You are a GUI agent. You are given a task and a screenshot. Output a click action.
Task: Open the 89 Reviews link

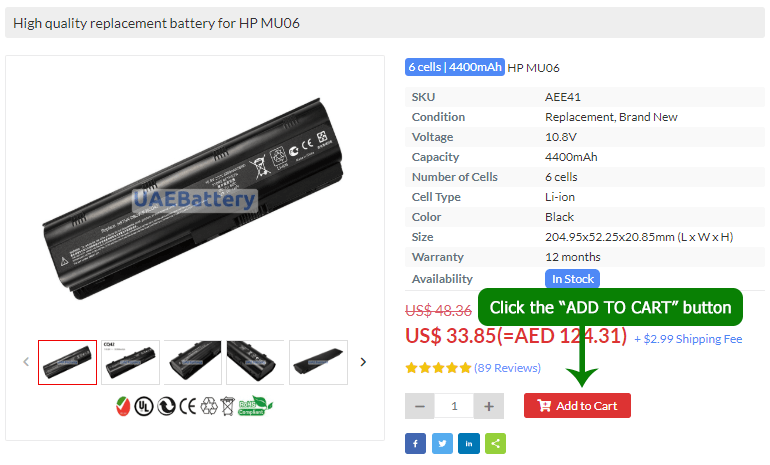coord(507,368)
